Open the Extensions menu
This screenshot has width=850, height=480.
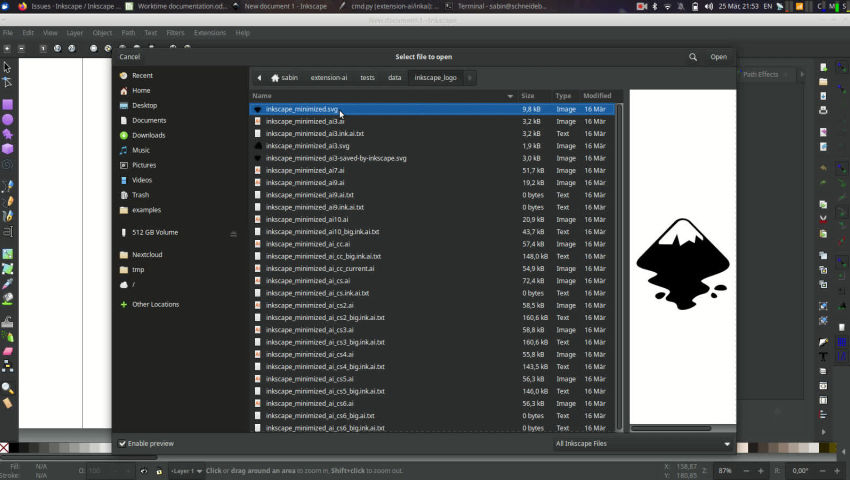pos(210,33)
